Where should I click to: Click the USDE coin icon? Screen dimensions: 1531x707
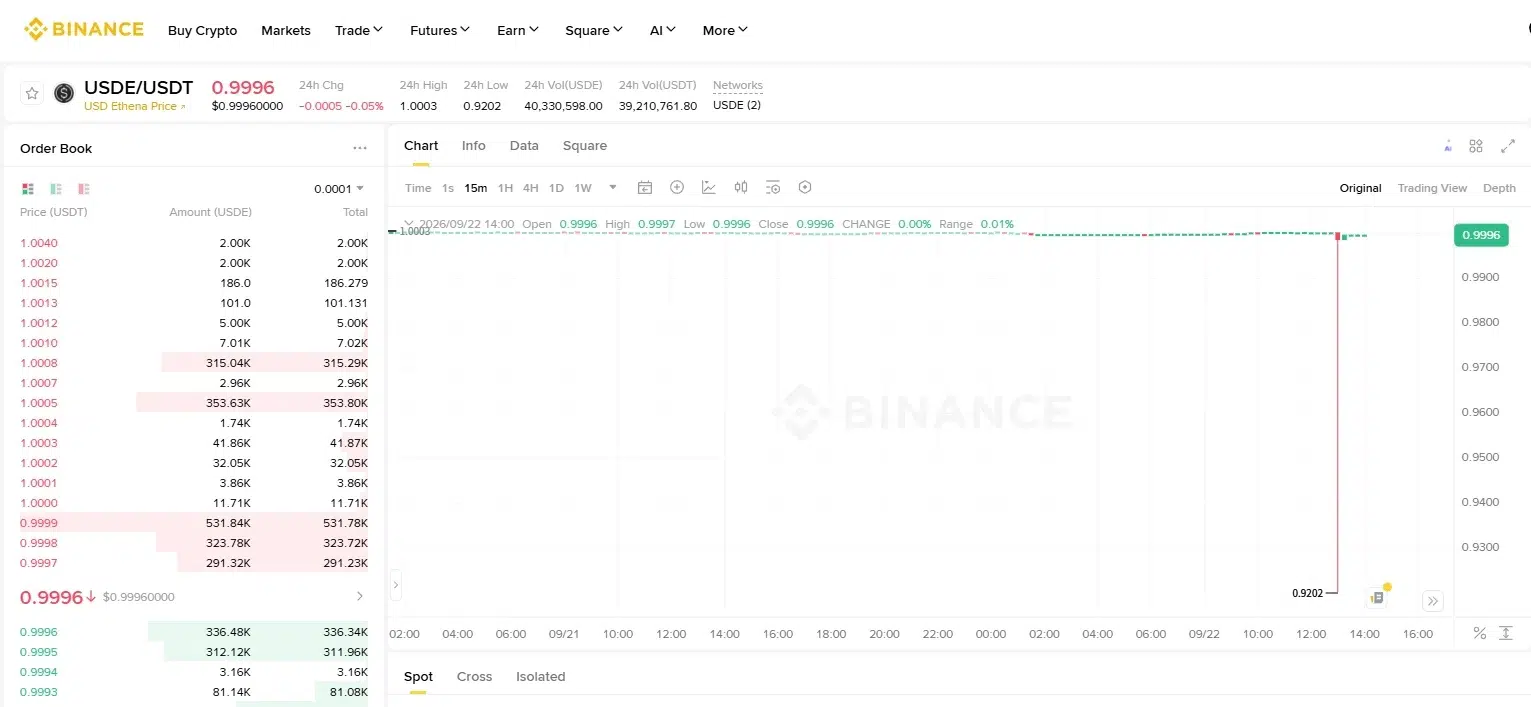(x=64, y=93)
